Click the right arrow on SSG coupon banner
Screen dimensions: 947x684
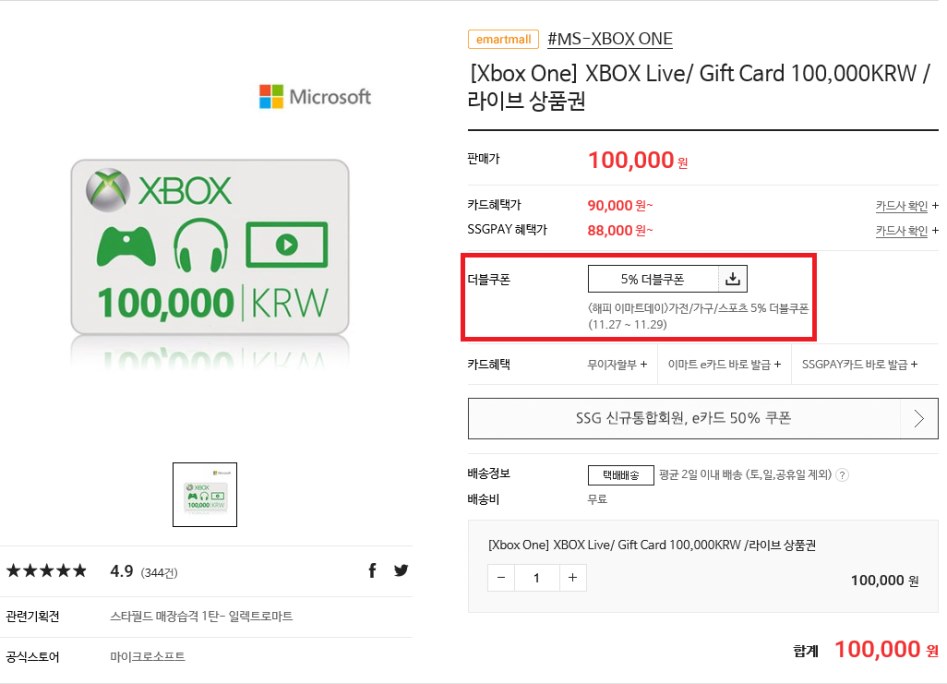tap(919, 419)
